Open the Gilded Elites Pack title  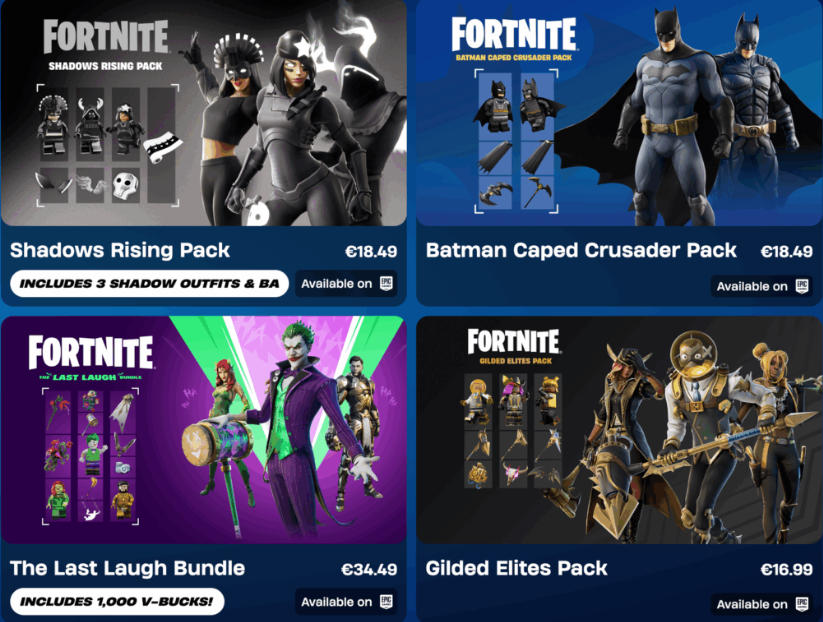click(x=516, y=568)
